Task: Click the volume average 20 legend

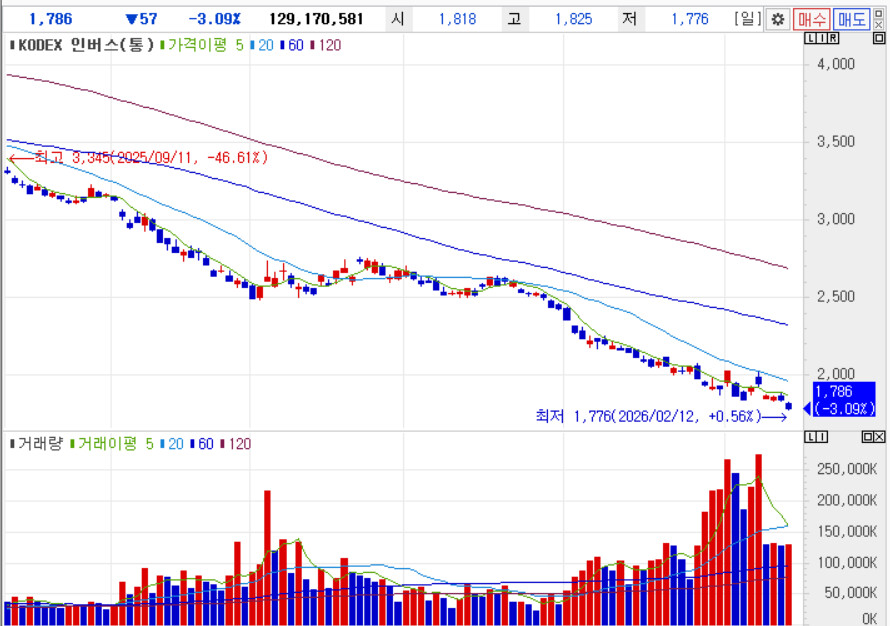Action: pyautogui.click(x=171, y=443)
